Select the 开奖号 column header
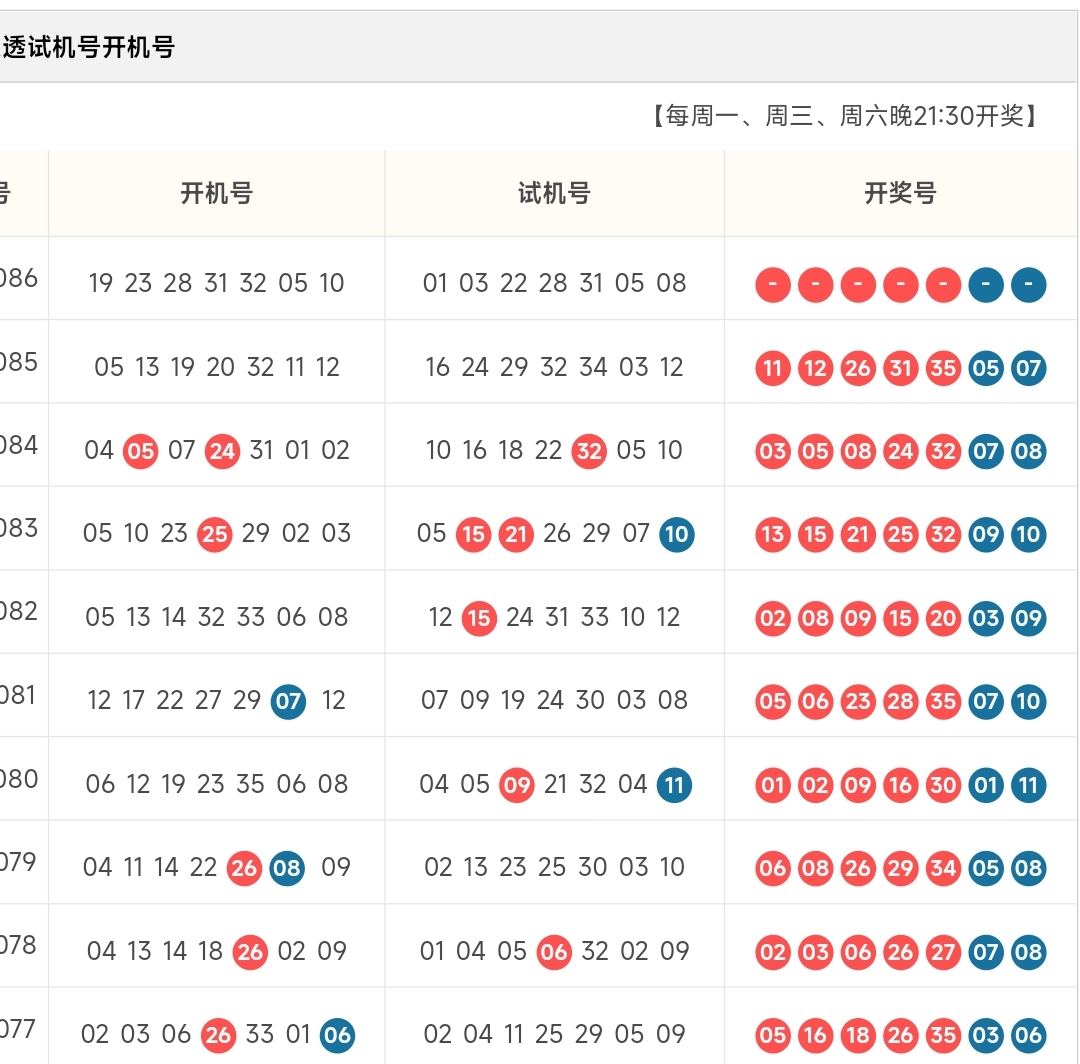Viewport: 1080px width, 1064px height. [900, 194]
